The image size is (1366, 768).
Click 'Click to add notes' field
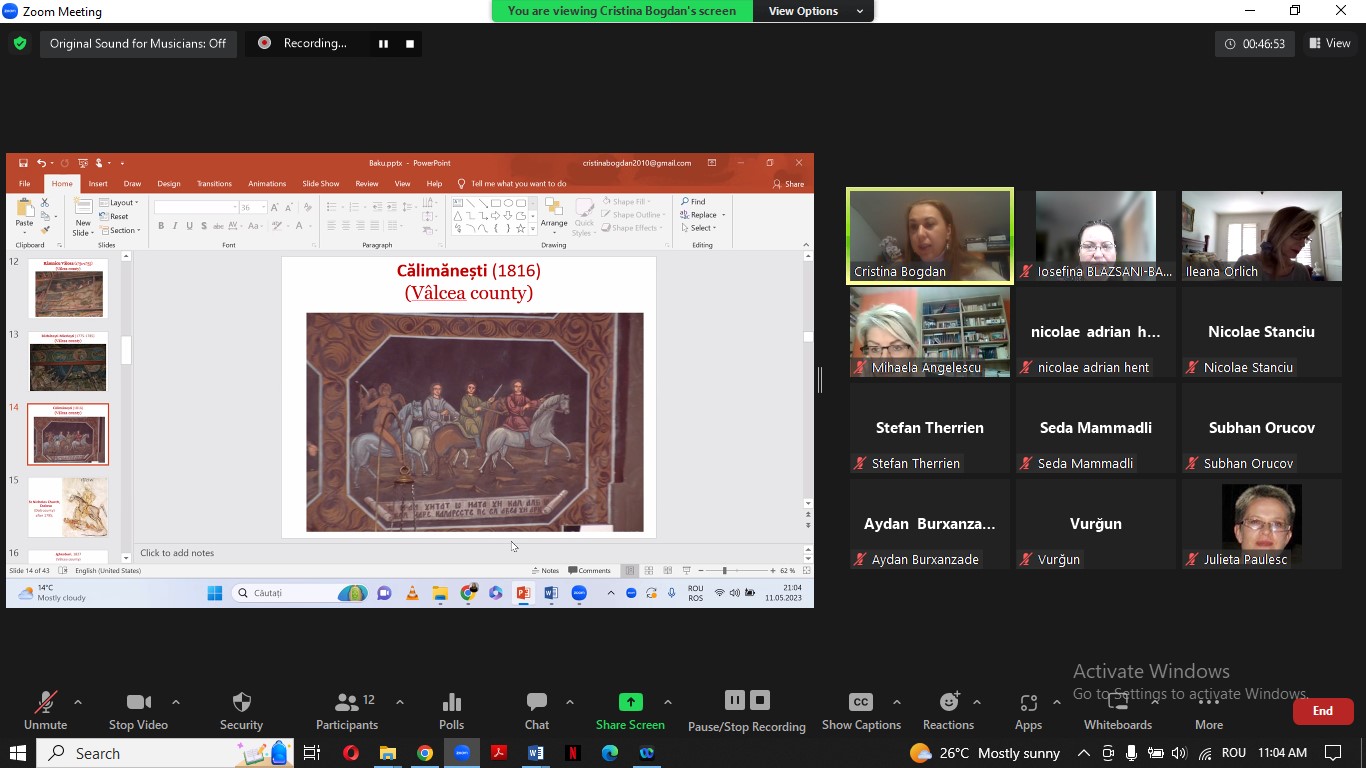(x=177, y=553)
